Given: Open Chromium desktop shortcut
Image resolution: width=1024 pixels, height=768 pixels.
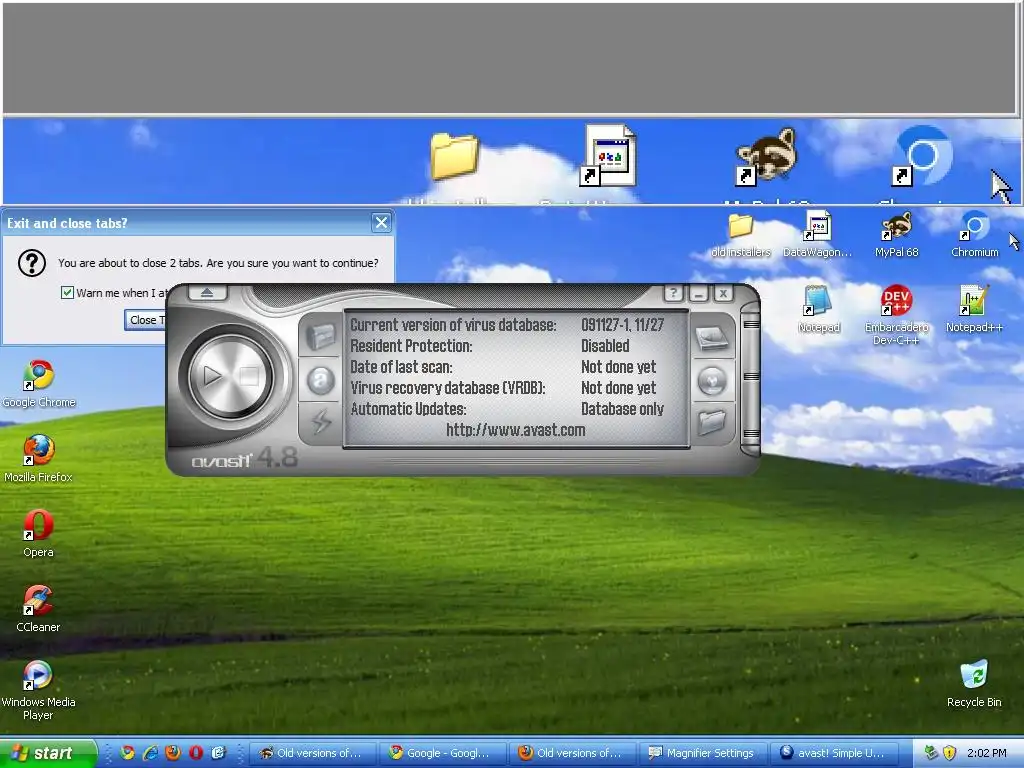Looking at the screenshot, I should [x=974, y=234].
